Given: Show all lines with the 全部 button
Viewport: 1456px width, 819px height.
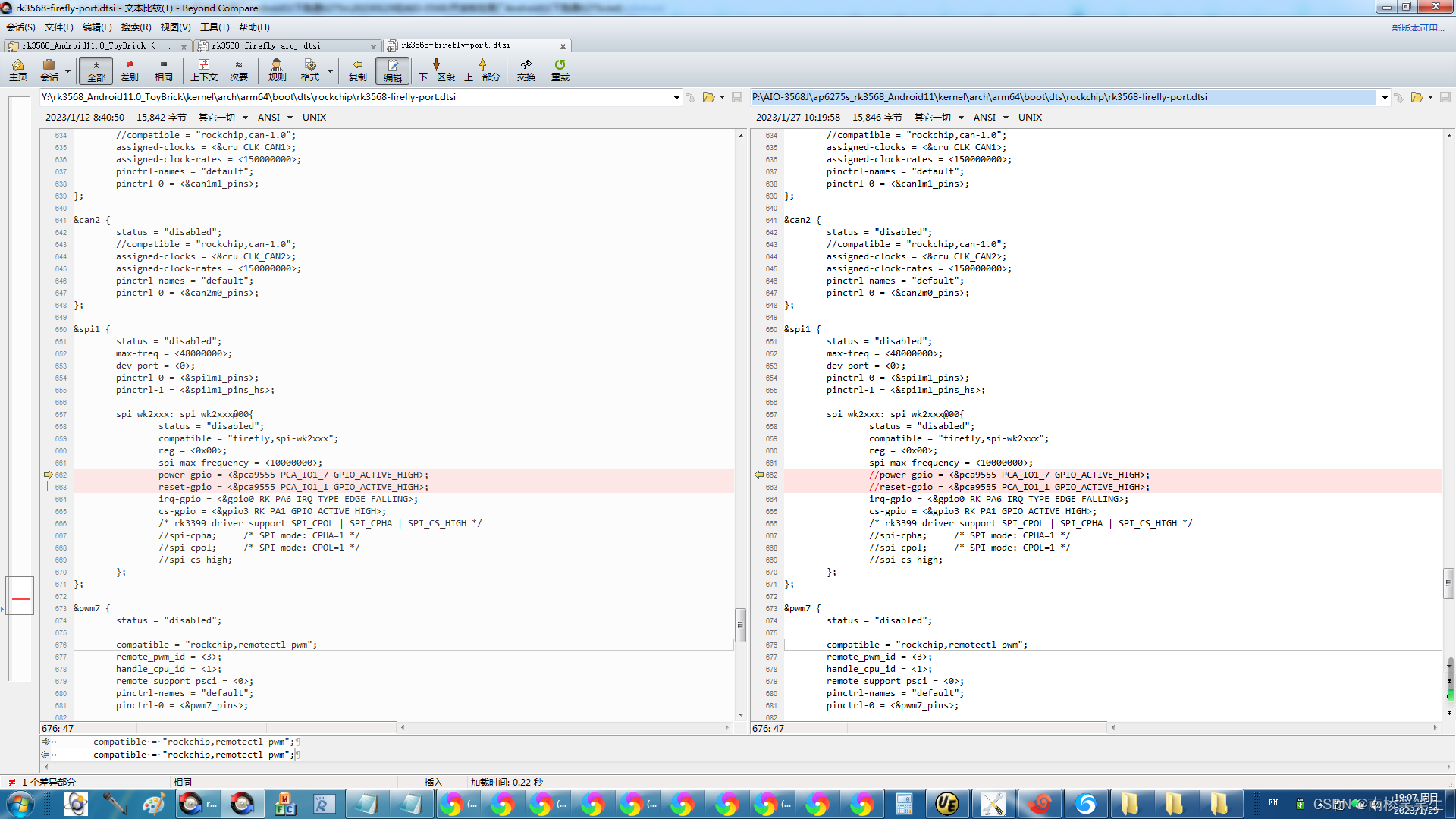Looking at the screenshot, I should (x=95, y=71).
